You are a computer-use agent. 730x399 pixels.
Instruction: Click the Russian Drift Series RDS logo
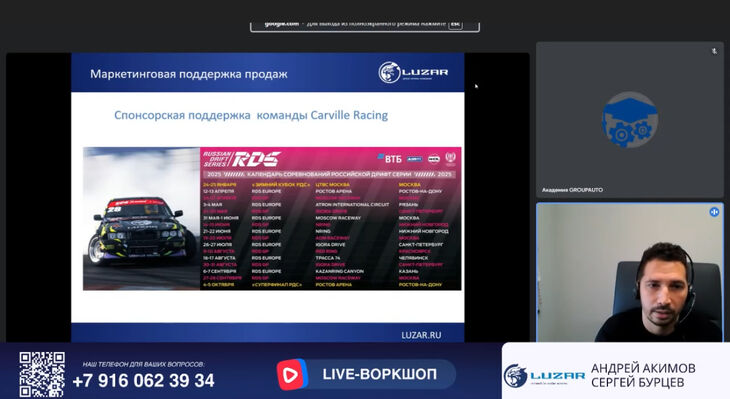pos(242,159)
